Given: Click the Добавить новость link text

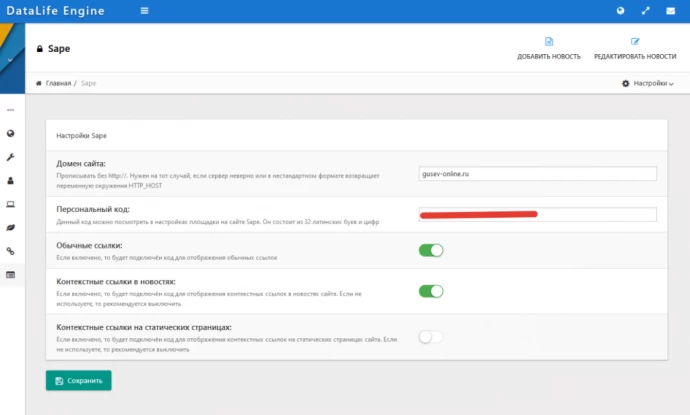Looking at the screenshot, I should [x=549, y=56].
